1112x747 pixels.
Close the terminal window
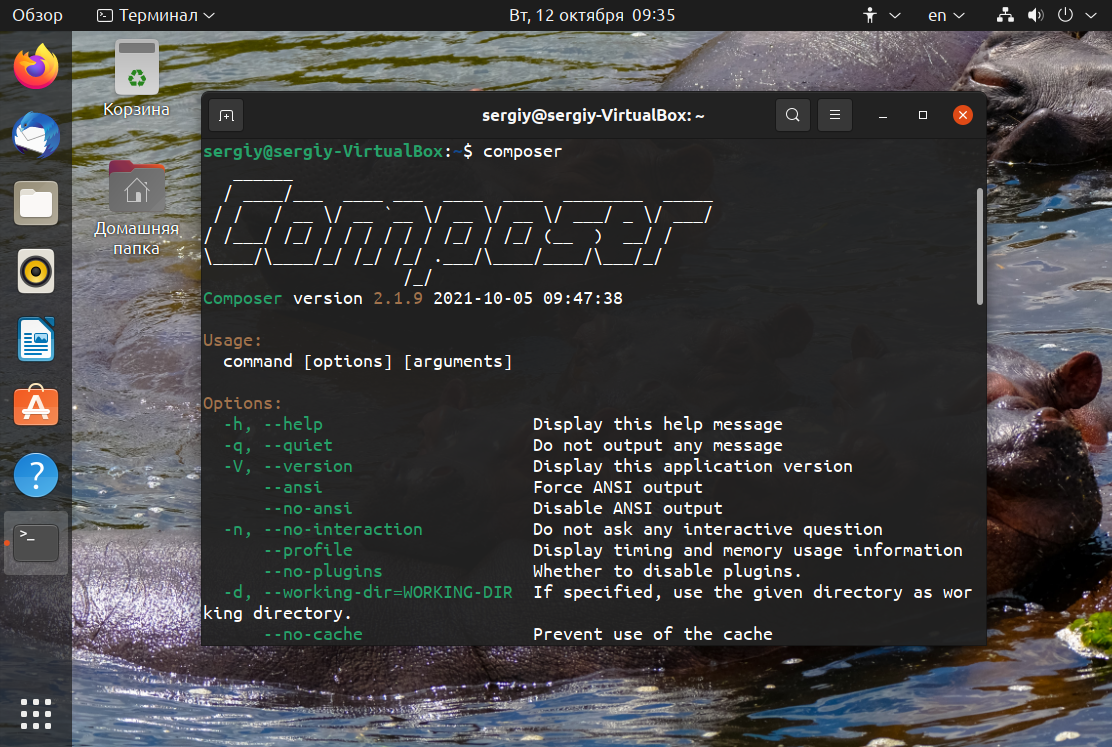[x=962, y=115]
